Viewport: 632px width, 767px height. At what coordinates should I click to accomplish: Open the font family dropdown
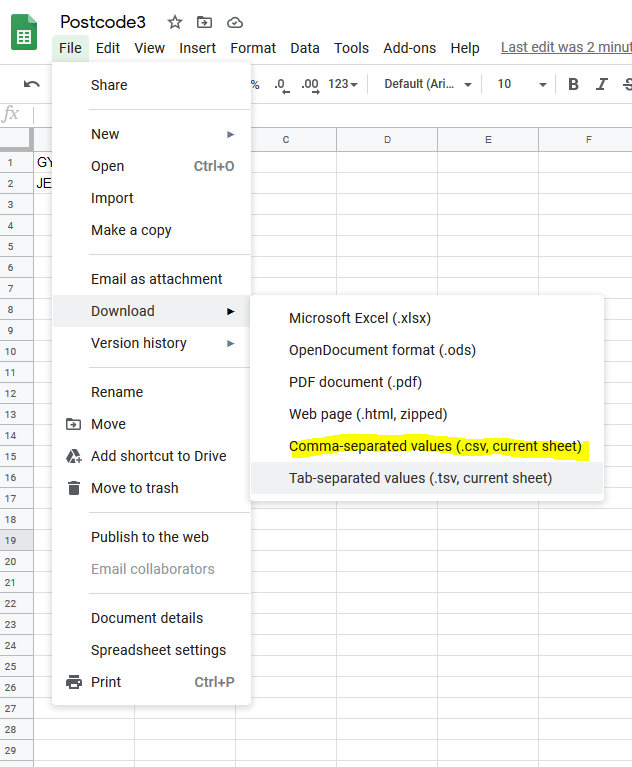pyautogui.click(x=427, y=84)
